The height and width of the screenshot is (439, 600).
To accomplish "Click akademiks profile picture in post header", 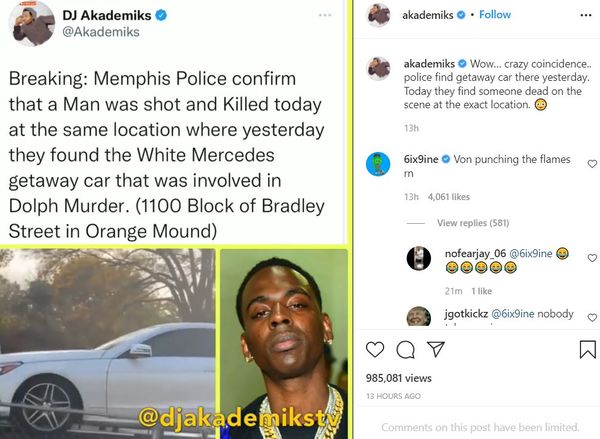I will pos(378,15).
